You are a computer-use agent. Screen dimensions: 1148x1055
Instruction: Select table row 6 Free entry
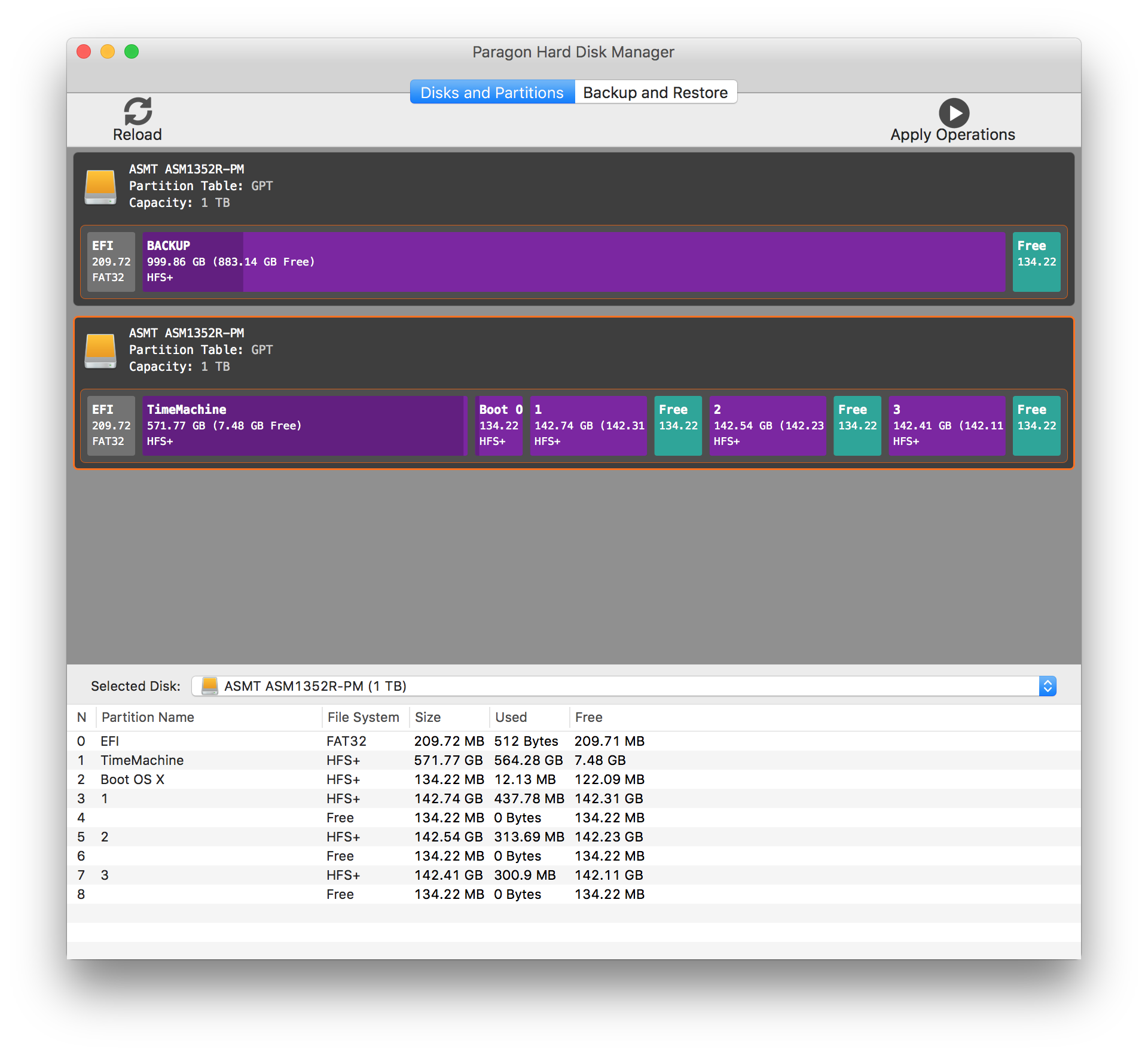574,856
